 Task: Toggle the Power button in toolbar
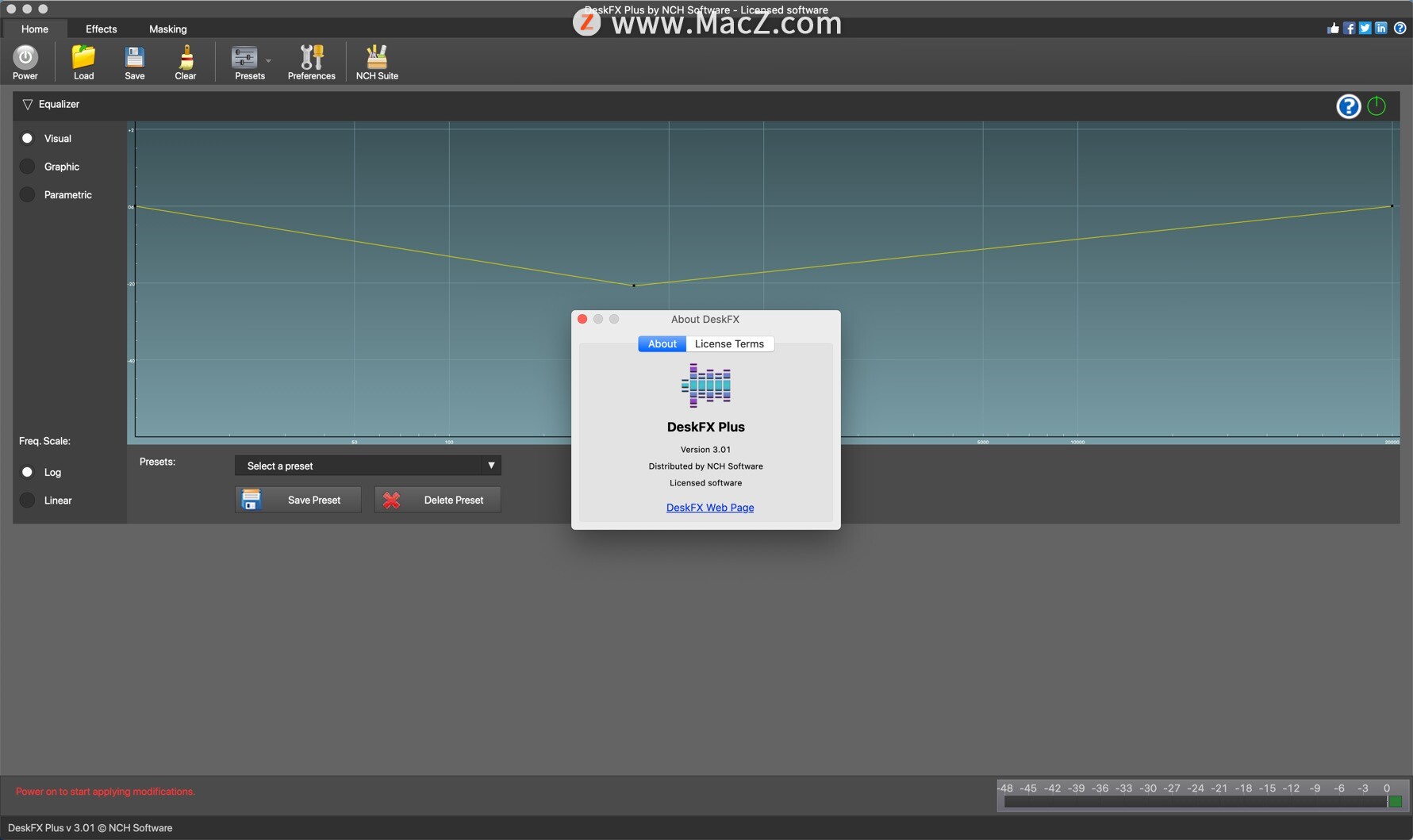pyautogui.click(x=25, y=62)
